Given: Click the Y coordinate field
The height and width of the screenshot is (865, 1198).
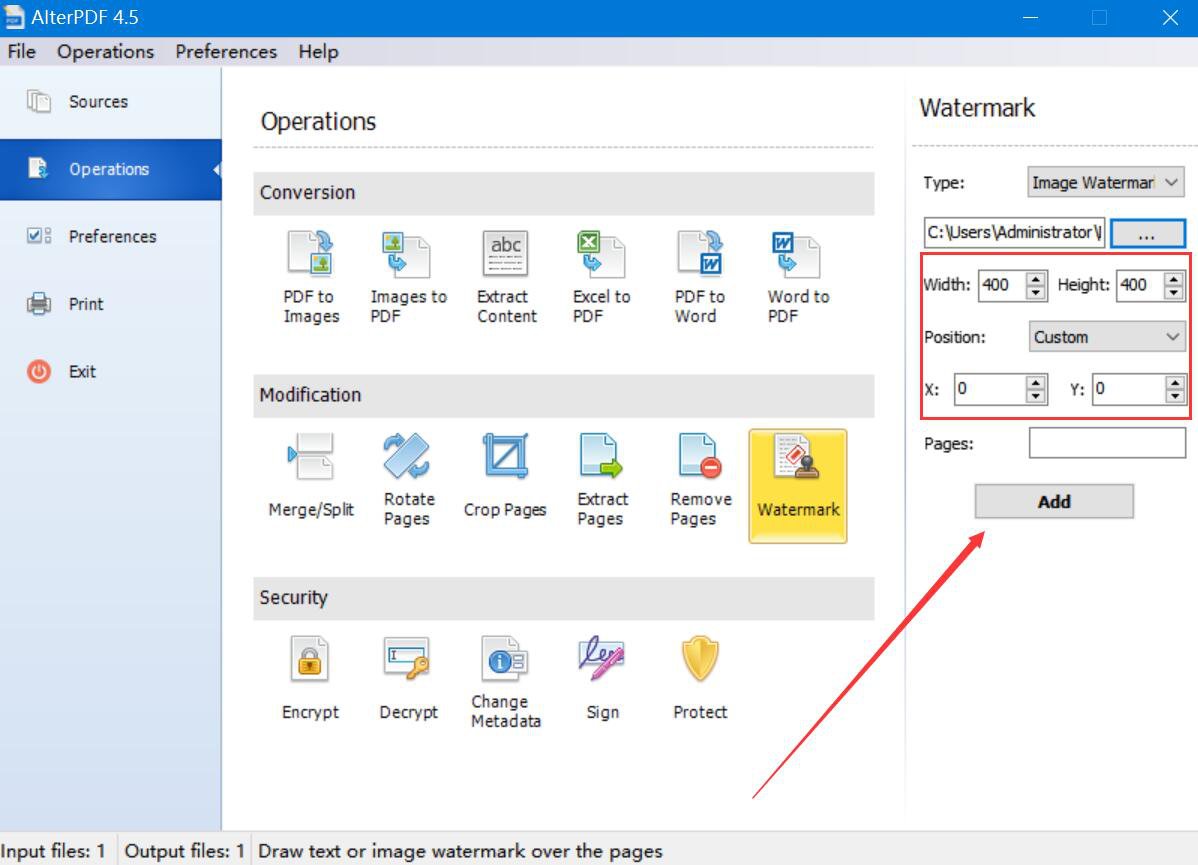Looking at the screenshot, I should pos(1128,389).
